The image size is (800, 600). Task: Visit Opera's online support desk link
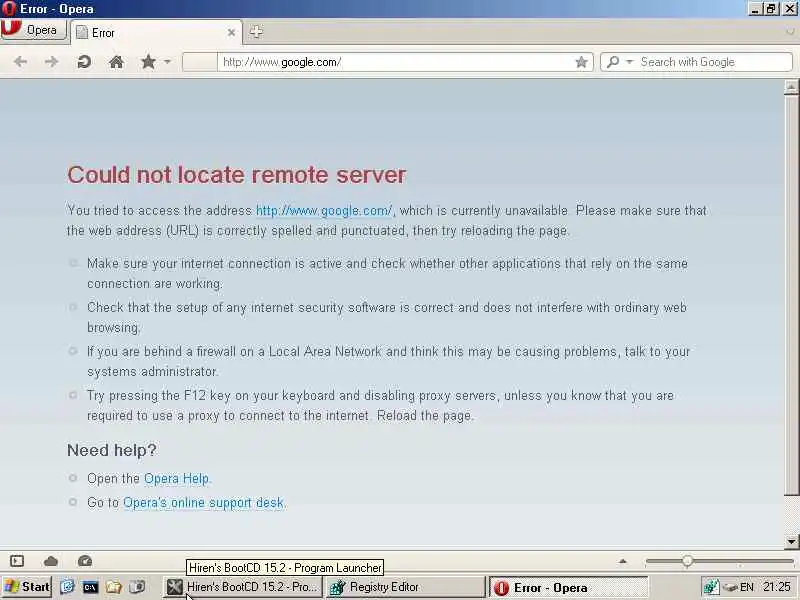203,503
